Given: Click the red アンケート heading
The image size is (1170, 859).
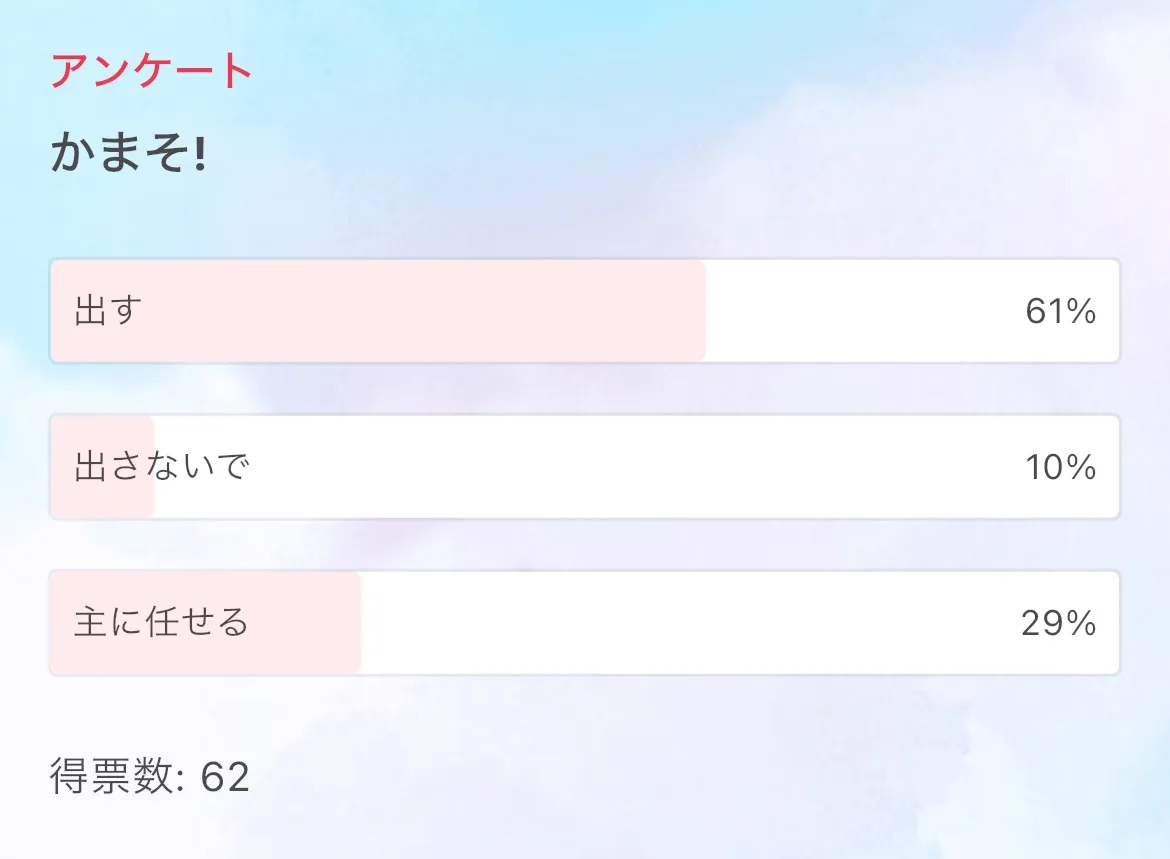Looking at the screenshot, I should coord(151,71).
